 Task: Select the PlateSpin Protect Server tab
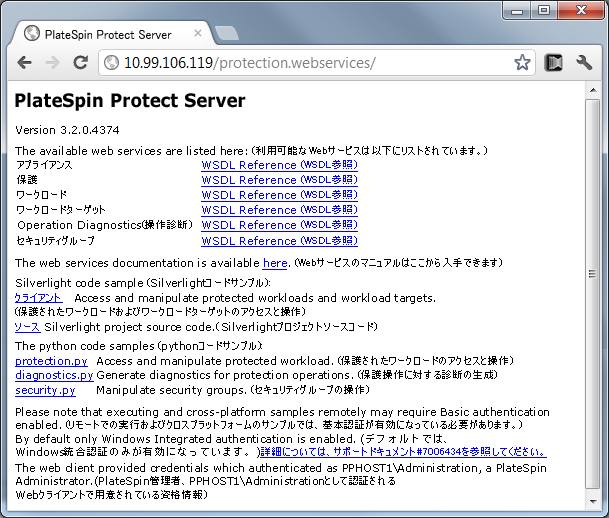pyautogui.click(x=113, y=34)
